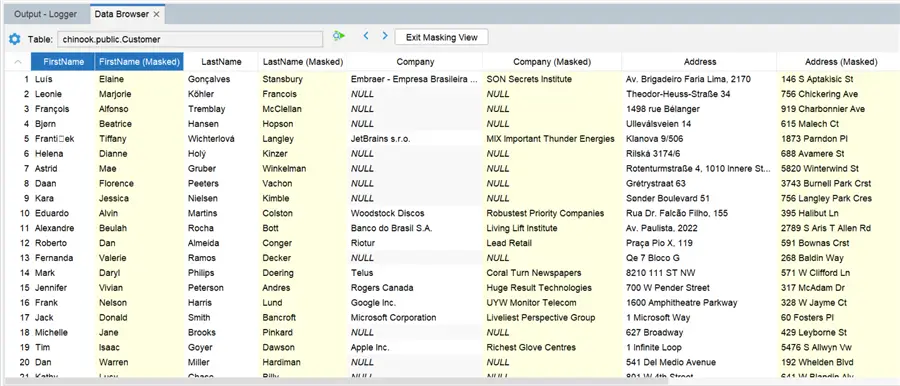Click the row-number sort arrow header

pos(18,62)
